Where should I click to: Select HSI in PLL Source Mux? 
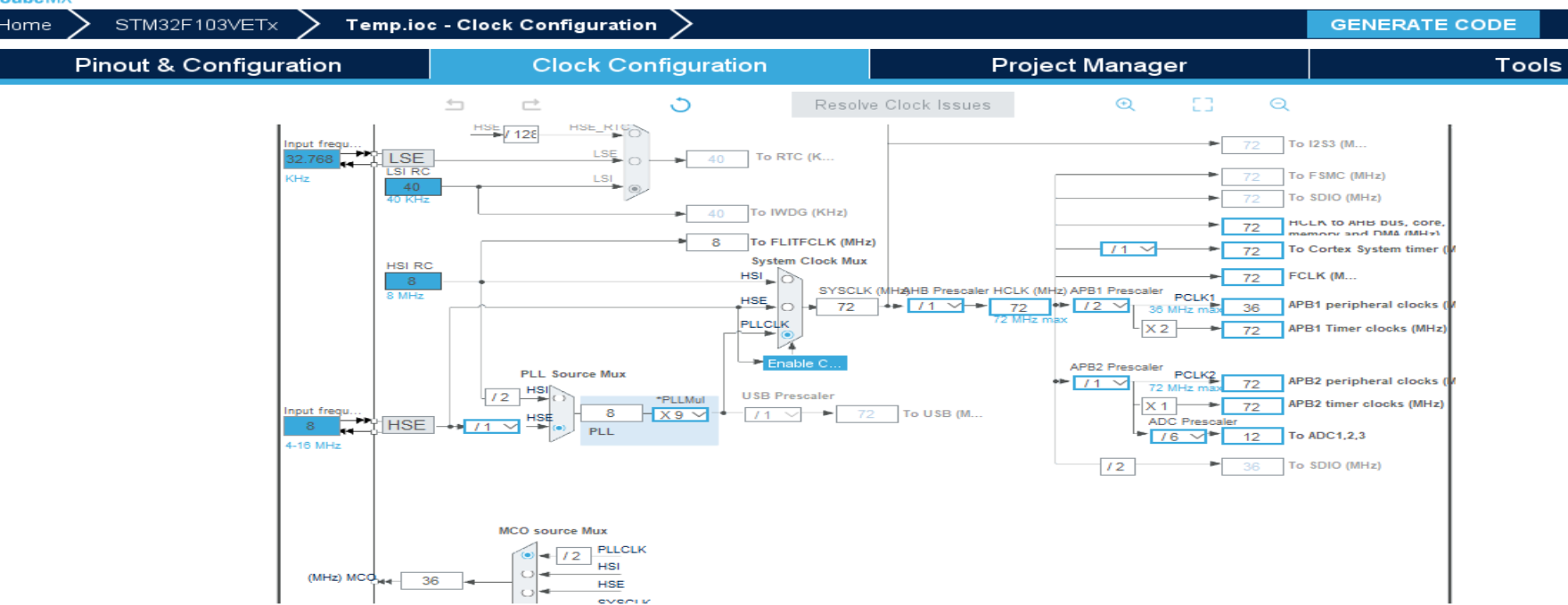tap(560, 398)
